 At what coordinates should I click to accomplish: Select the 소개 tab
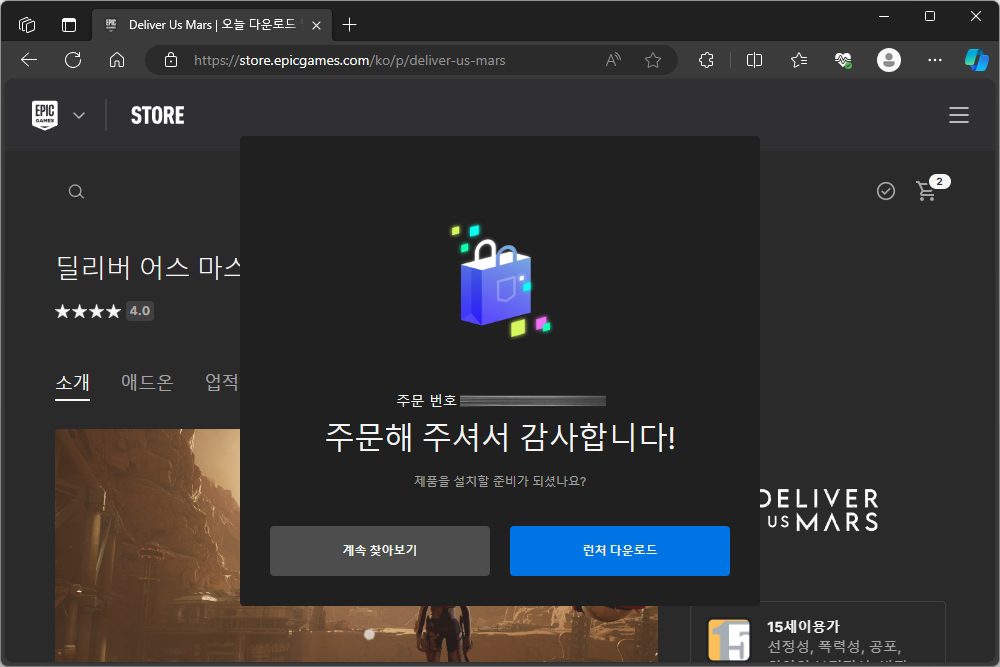pyautogui.click(x=73, y=383)
